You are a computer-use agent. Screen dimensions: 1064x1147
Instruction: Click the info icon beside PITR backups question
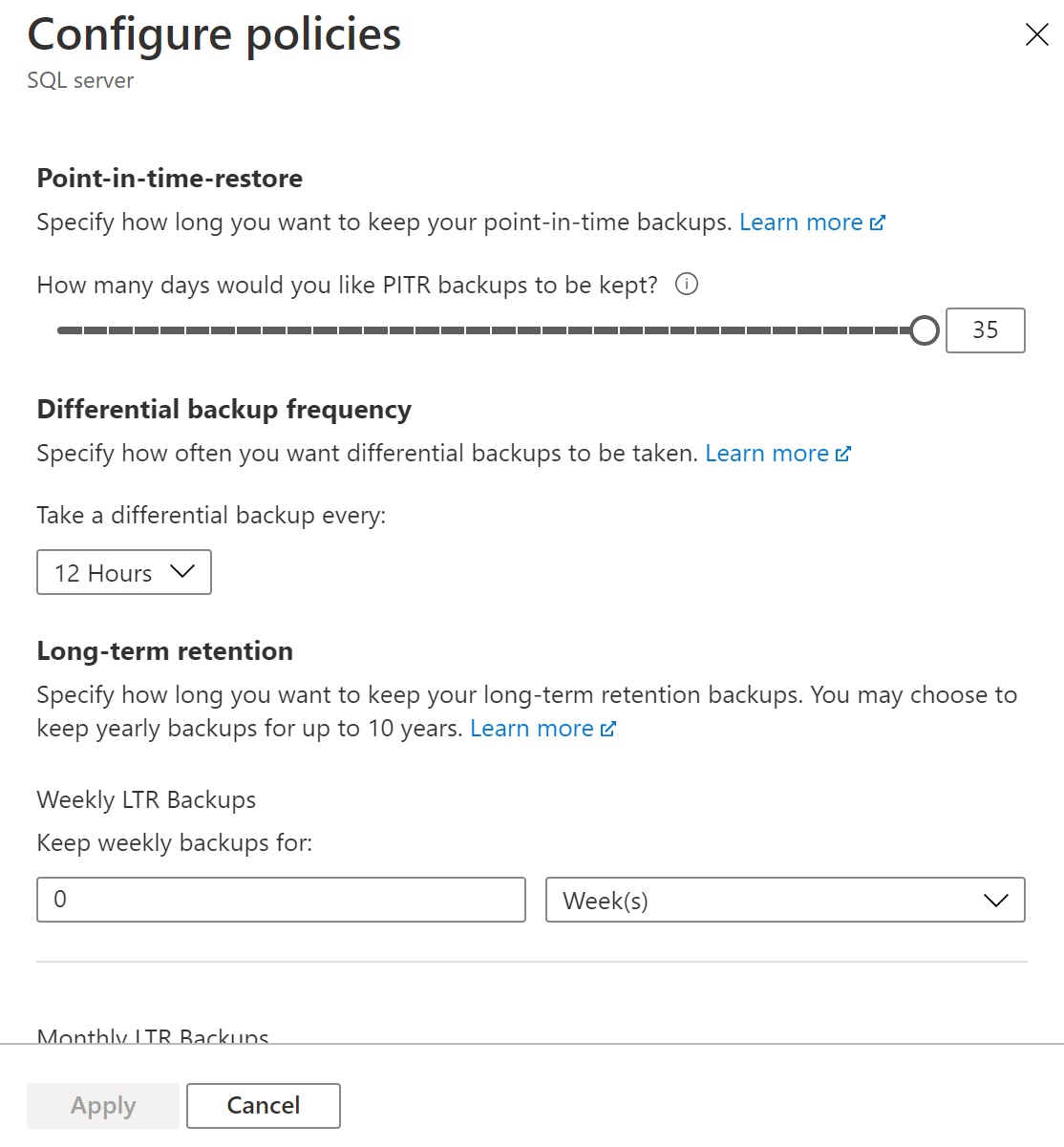coord(687,284)
